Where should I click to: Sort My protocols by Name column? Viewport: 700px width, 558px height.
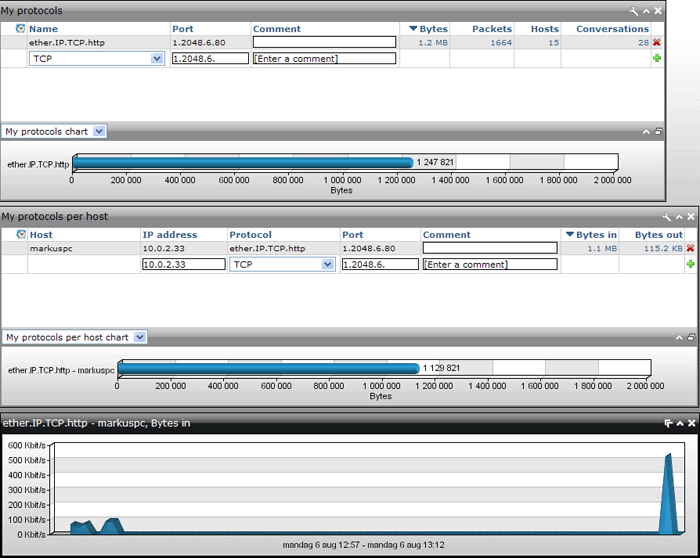[x=43, y=29]
